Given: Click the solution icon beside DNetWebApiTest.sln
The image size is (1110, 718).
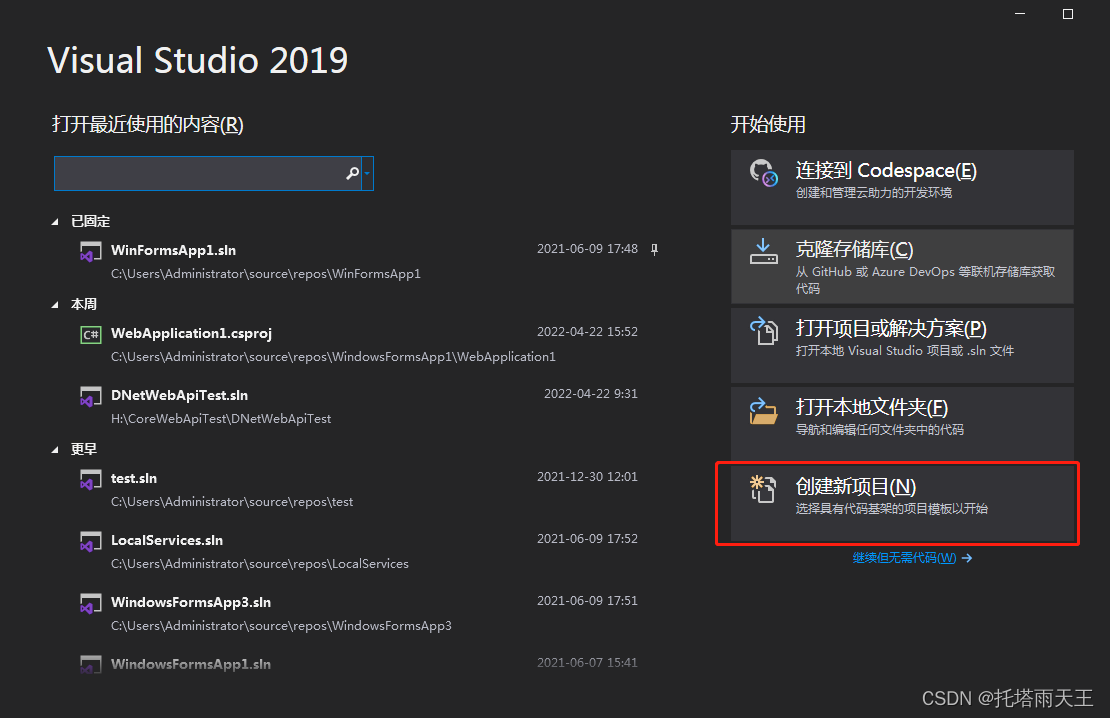Looking at the screenshot, I should click(90, 397).
